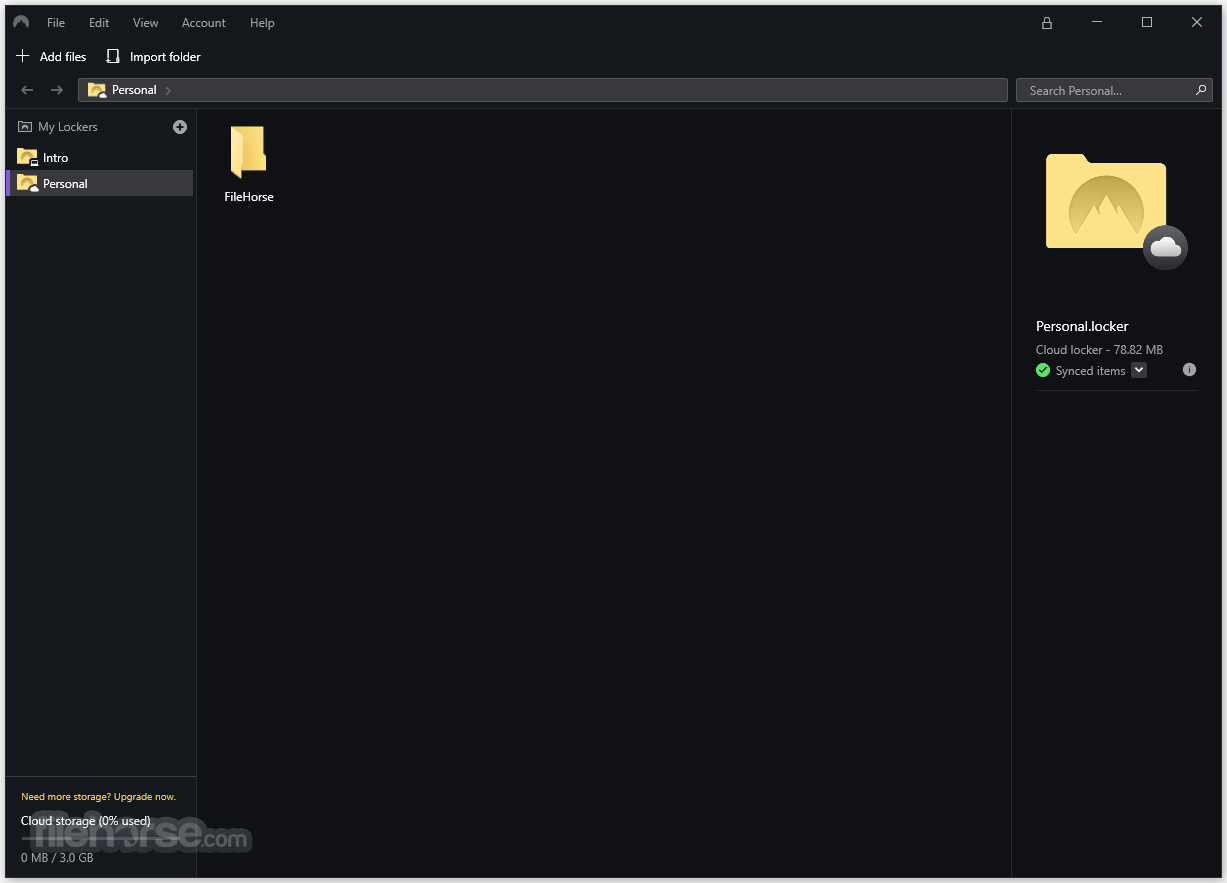Viewport: 1227px width, 883px height.
Task: Click the Cloud locker - 78.82 MB text
Action: point(1099,350)
